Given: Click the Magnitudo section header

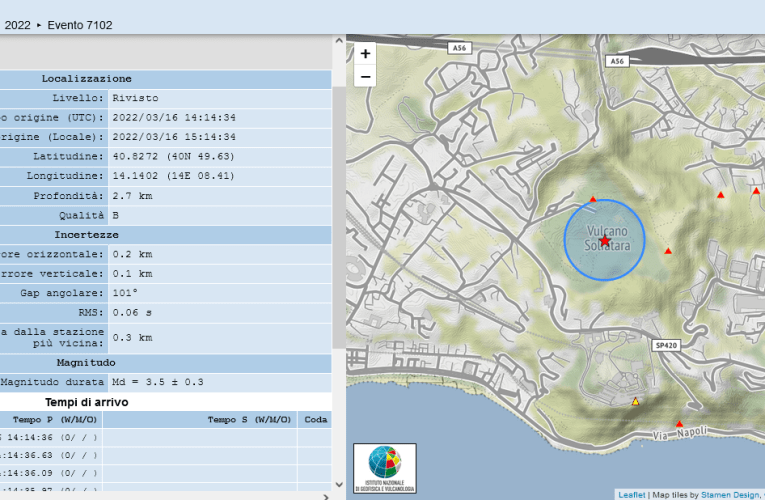Looking at the screenshot, I should coord(86,362).
